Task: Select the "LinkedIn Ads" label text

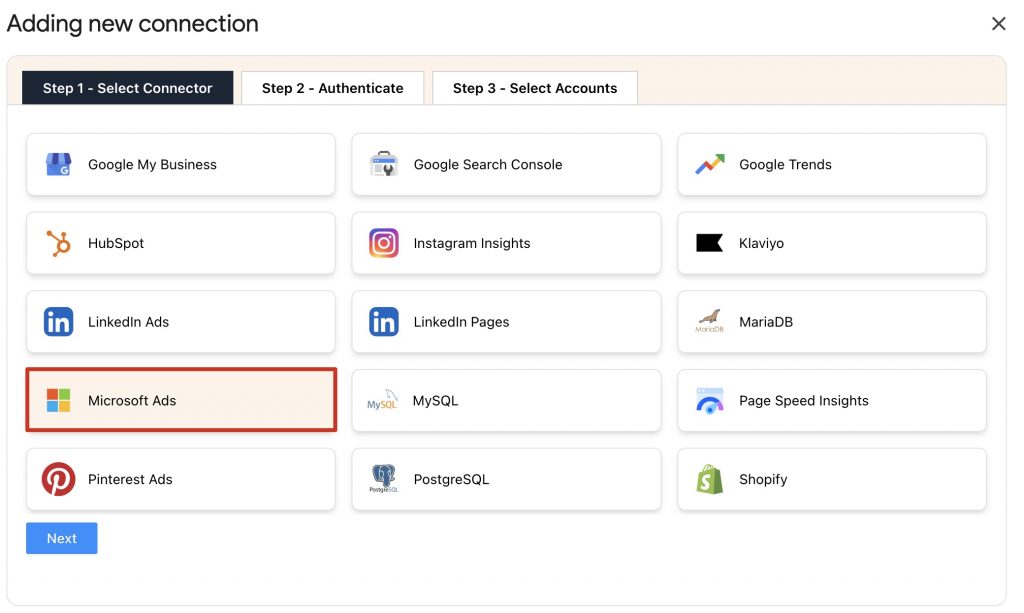Action: tap(128, 322)
